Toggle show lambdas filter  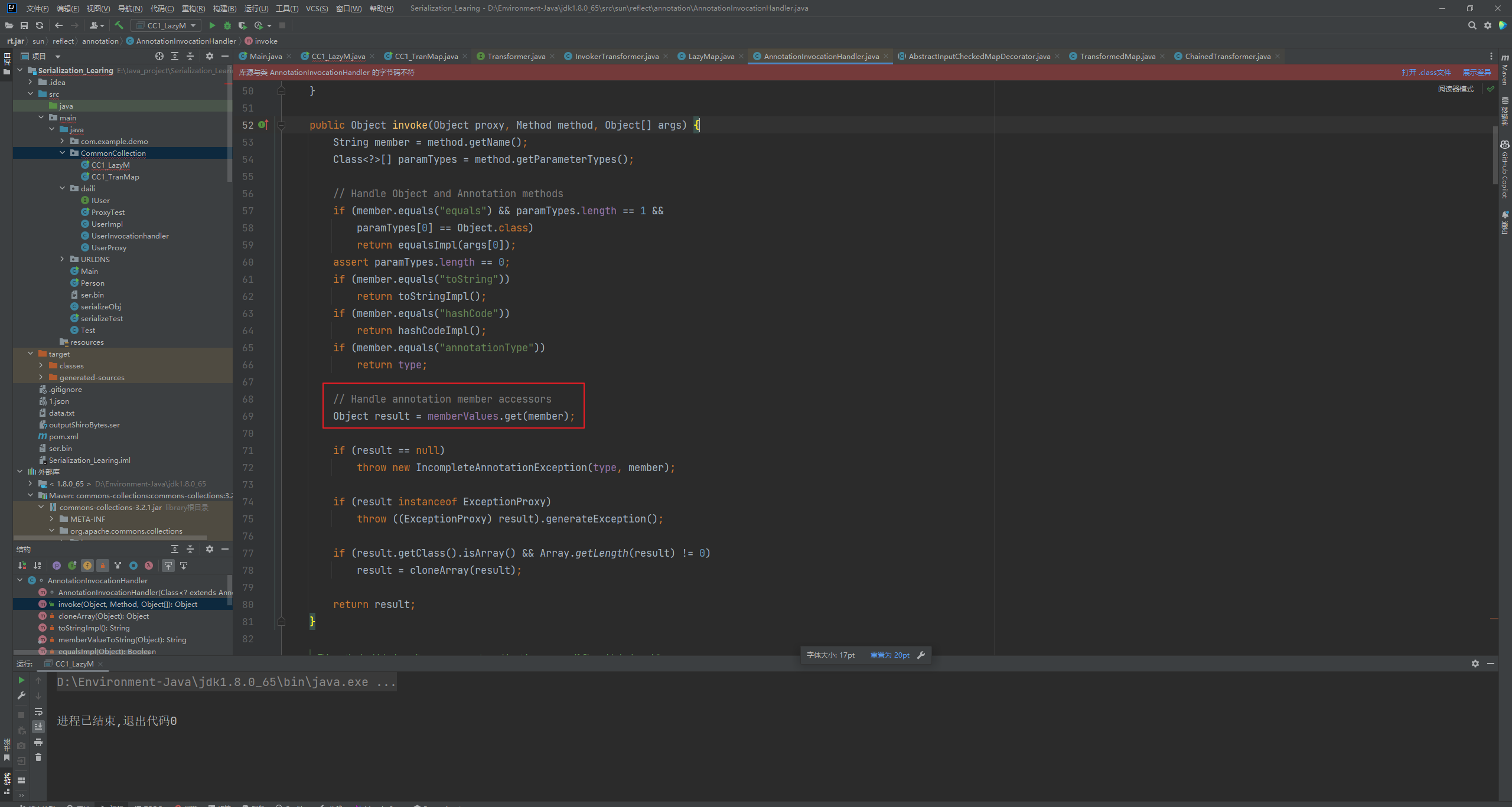[149, 566]
